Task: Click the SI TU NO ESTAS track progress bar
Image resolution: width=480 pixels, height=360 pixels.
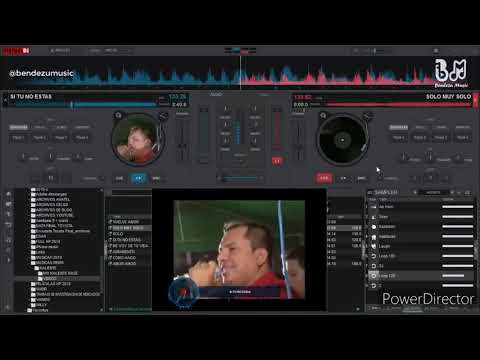Action: (x=85, y=105)
